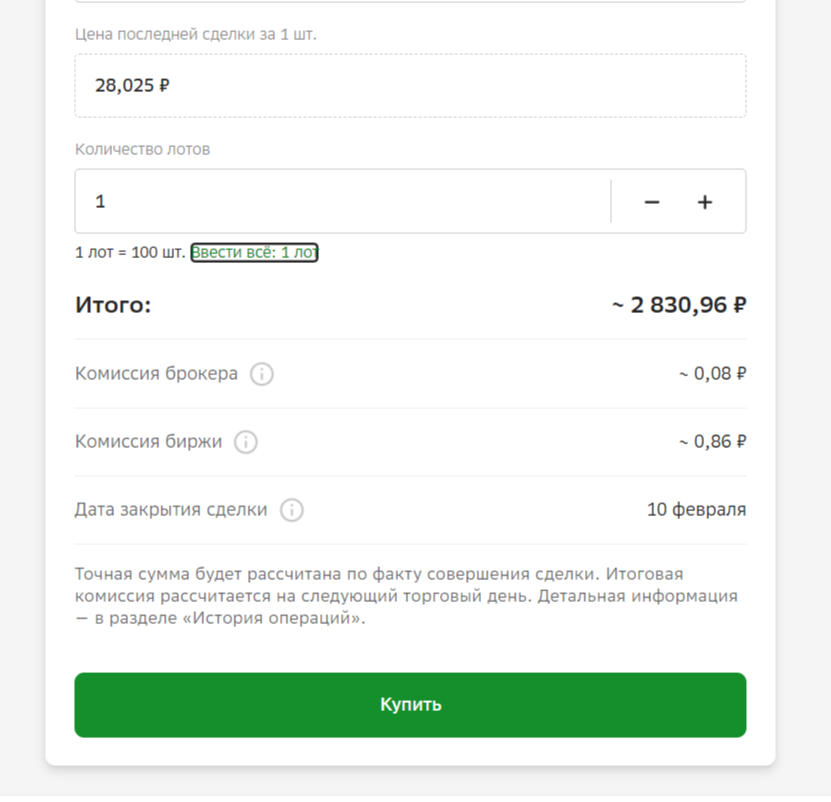Click the info icon next to Комиссия брокера
Viewport: 831px width, 802px height.
point(261,374)
